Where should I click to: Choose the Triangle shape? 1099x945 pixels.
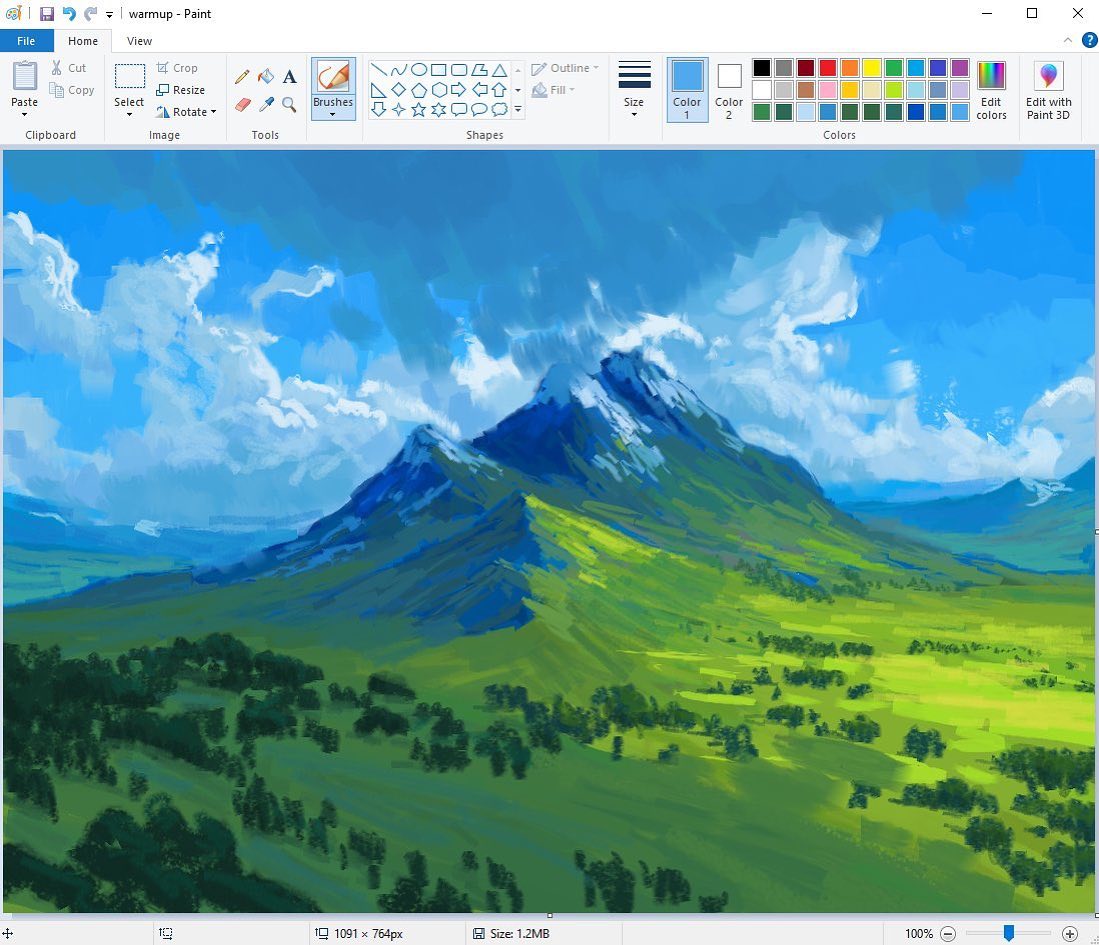(499, 69)
